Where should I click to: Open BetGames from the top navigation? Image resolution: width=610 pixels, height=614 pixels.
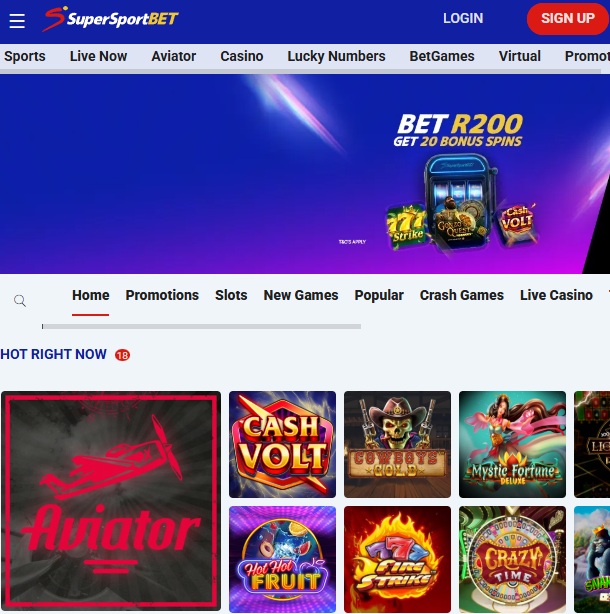442,56
